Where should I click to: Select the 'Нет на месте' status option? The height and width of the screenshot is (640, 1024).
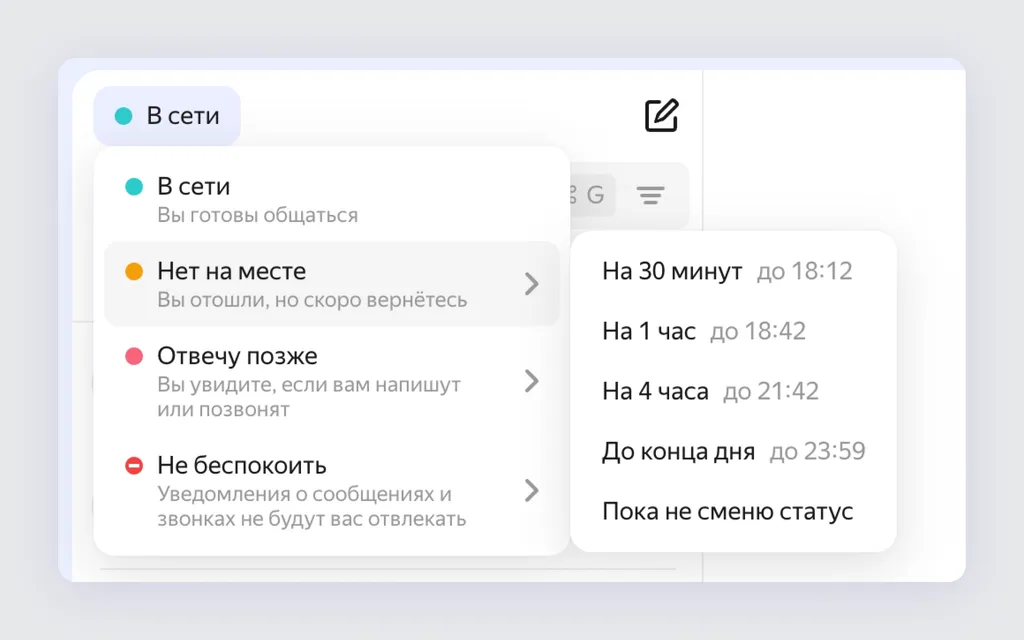[332, 284]
